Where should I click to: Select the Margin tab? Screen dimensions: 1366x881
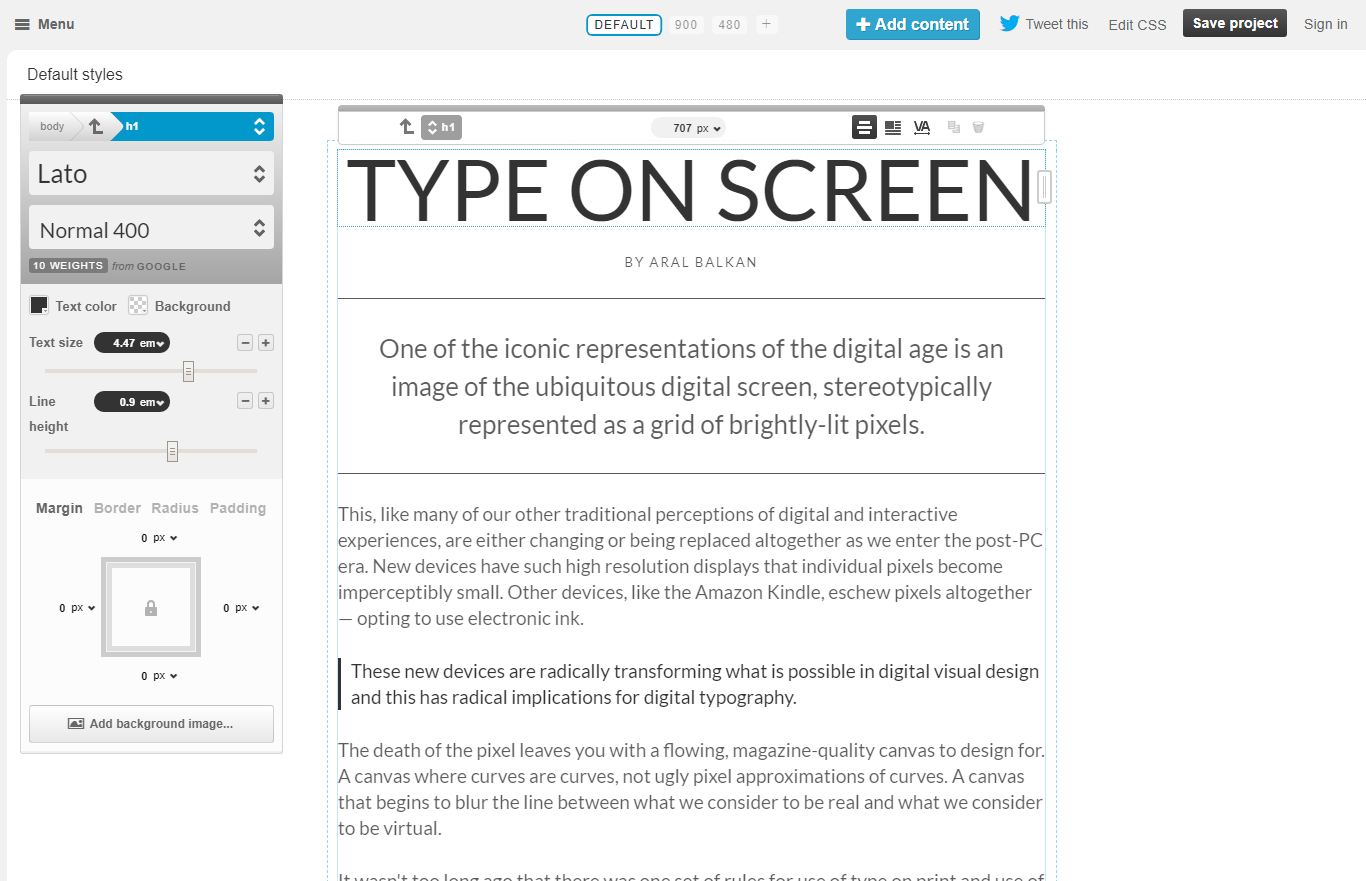pyautogui.click(x=59, y=508)
